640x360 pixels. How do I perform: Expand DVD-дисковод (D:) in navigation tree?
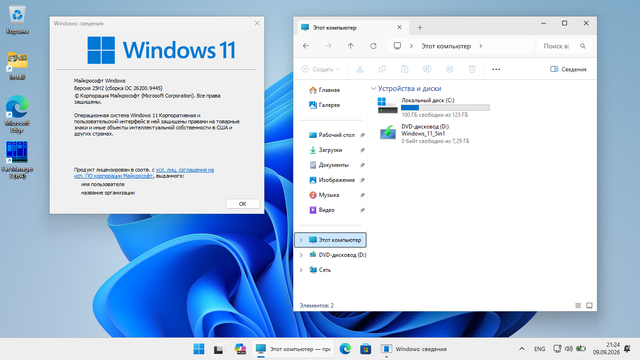pyautogui.click(x=301, y=255)
